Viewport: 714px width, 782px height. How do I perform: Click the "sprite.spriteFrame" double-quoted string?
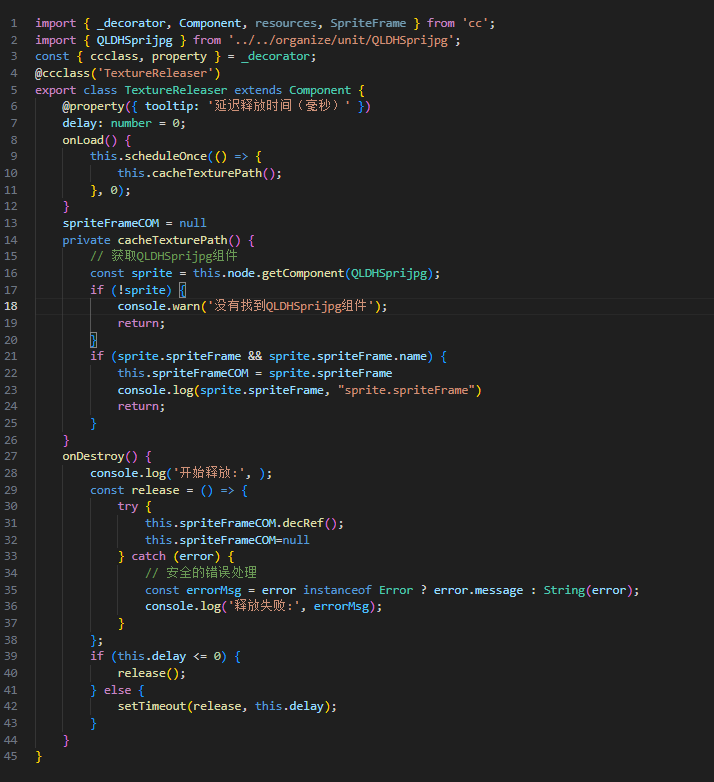tap(406, 390)
